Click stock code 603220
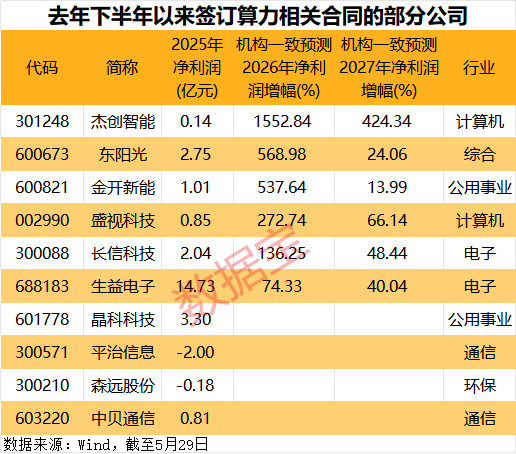 42,418
